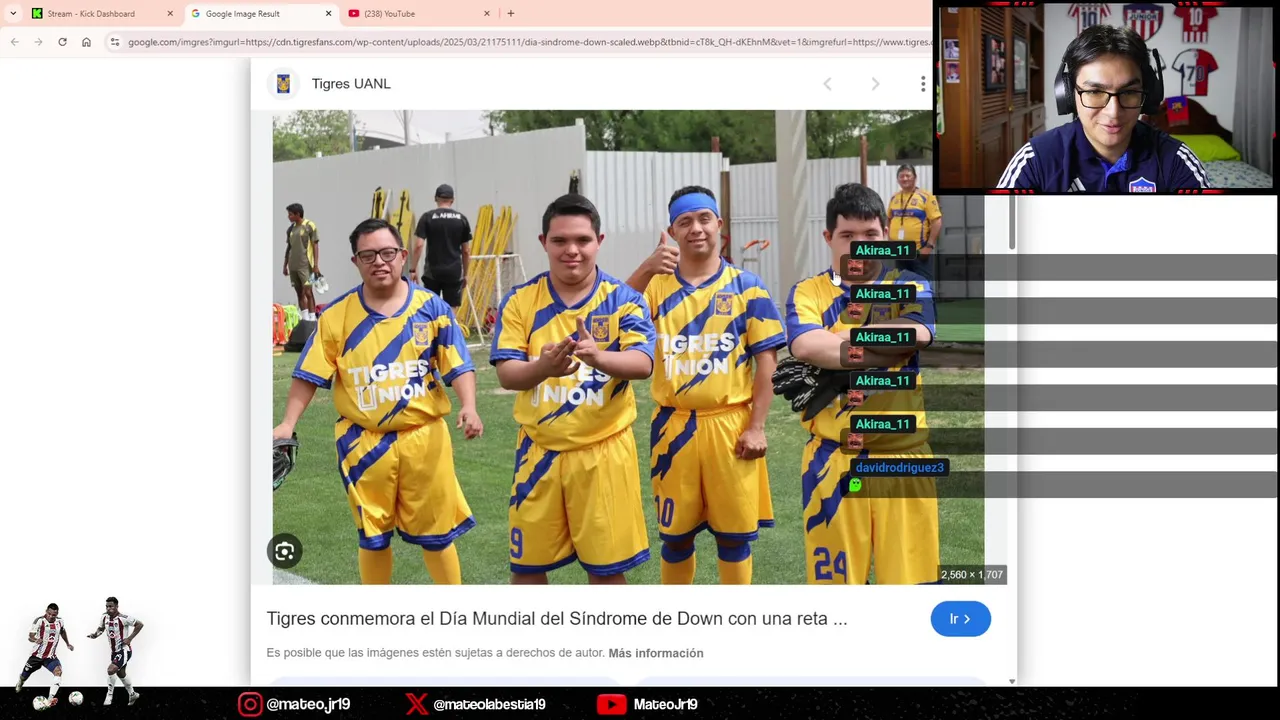Expand the tab search dropdown arrow
This screenshot has height=720, width=1280.
(13, 14)
